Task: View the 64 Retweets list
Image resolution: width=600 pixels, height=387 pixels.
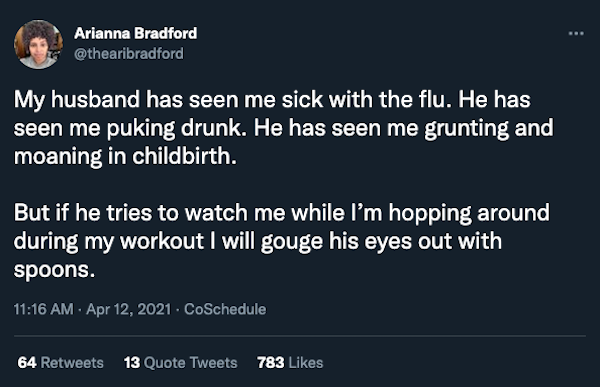Action: click(x=60, y=363)
